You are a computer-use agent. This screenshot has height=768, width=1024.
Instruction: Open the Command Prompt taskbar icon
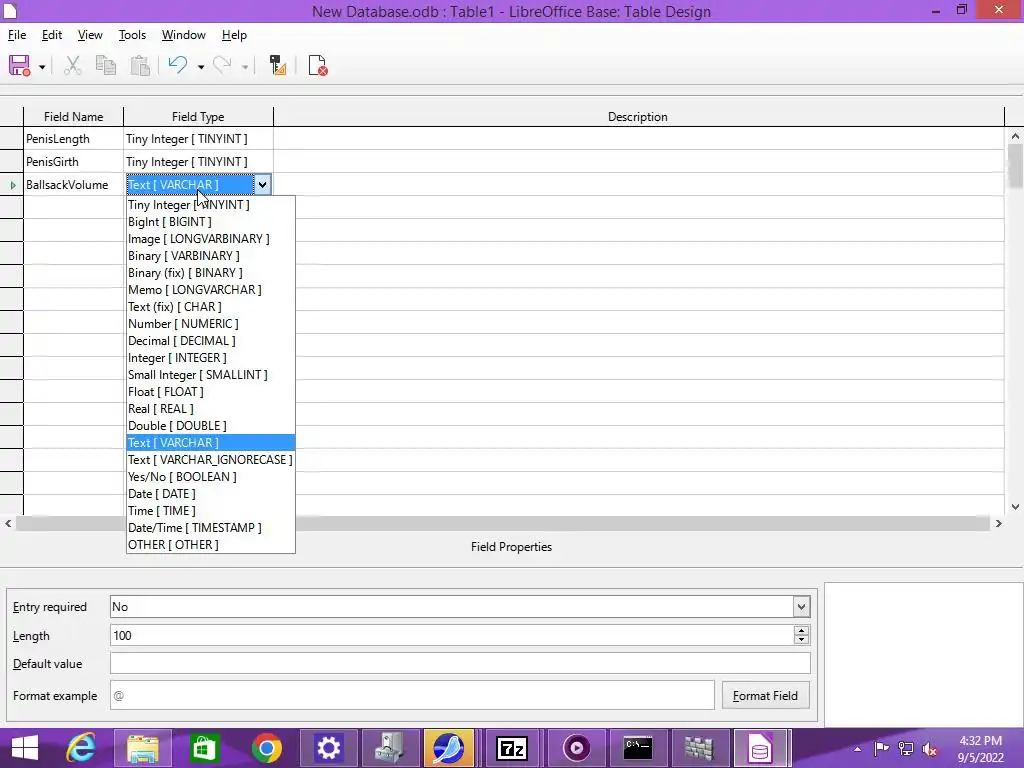point(637,748)
